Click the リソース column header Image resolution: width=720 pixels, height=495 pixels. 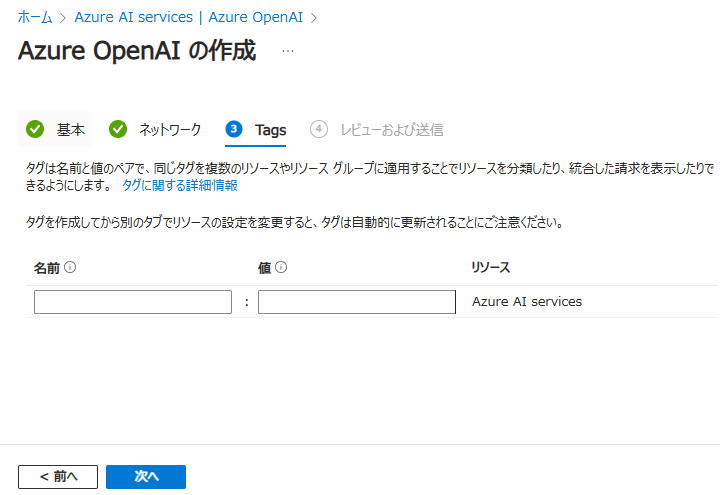(490, 268)
